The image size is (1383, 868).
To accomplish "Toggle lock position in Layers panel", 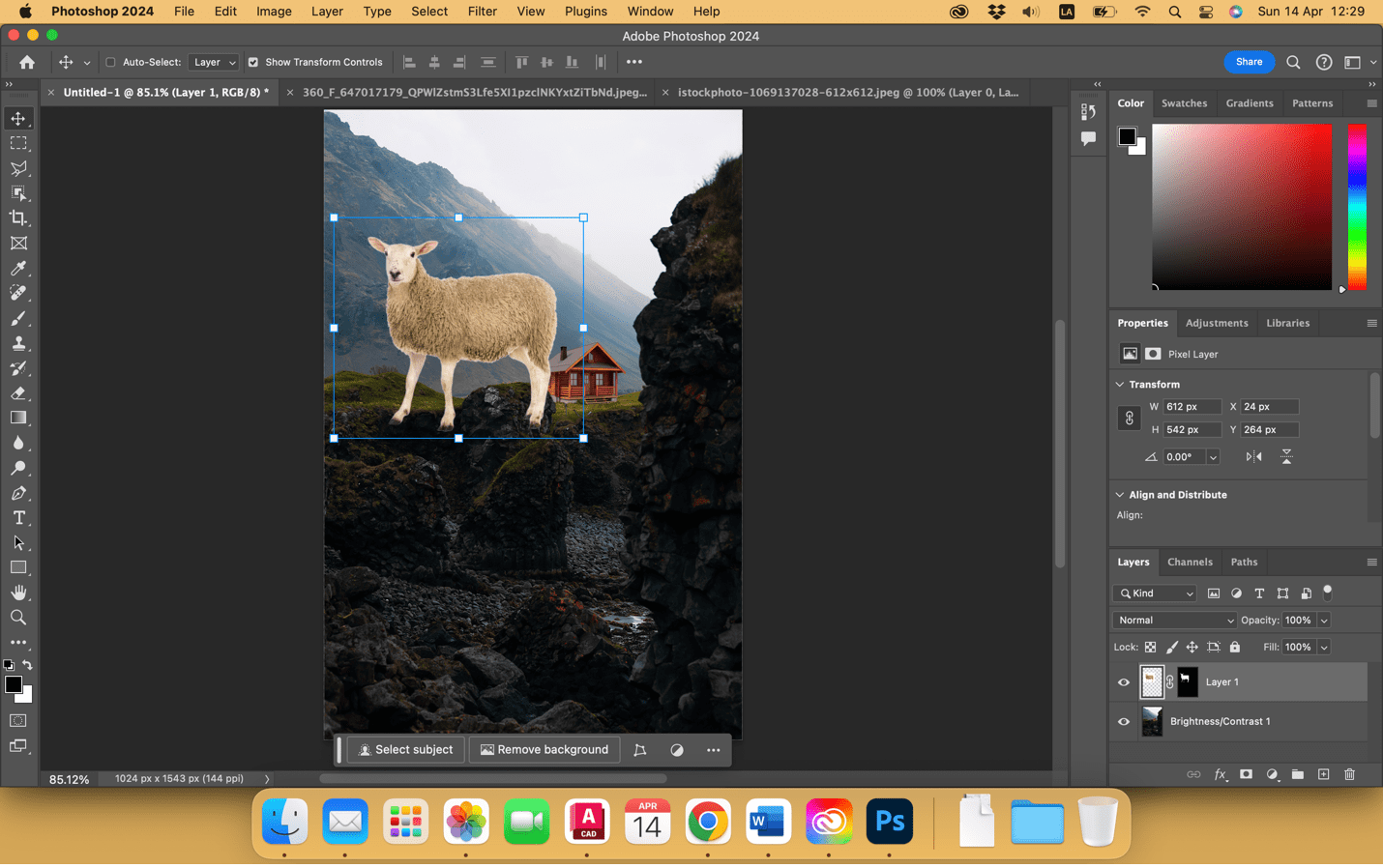I will tap(1192, 648).
